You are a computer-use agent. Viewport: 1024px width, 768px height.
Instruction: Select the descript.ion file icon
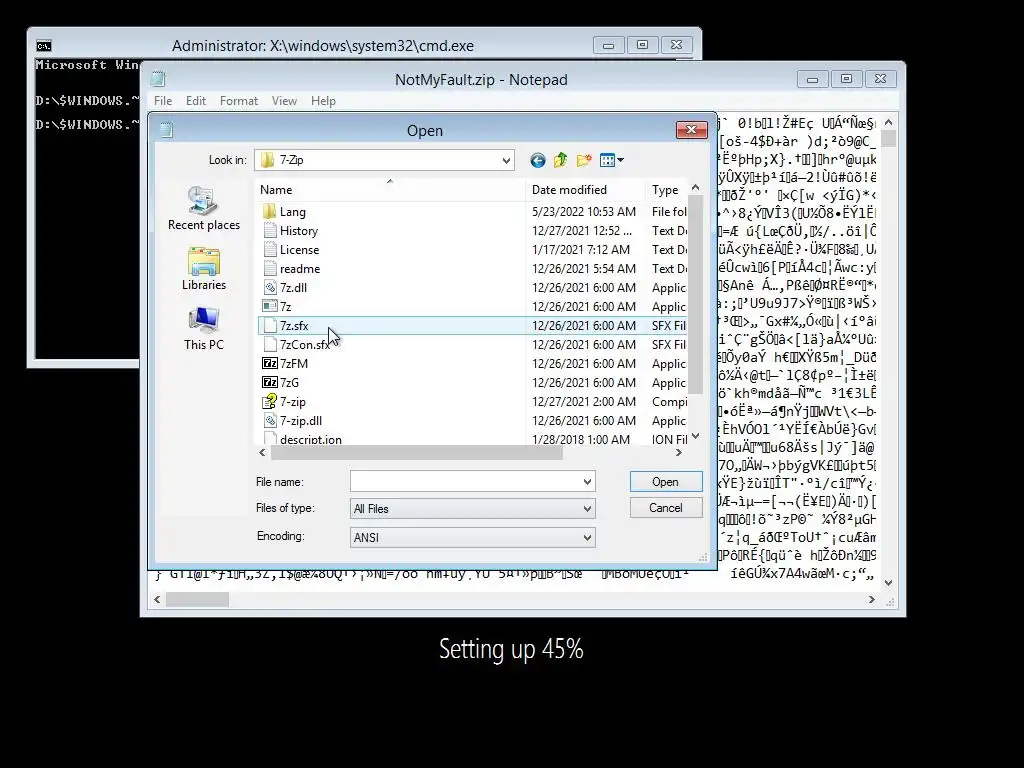[270, 439]
